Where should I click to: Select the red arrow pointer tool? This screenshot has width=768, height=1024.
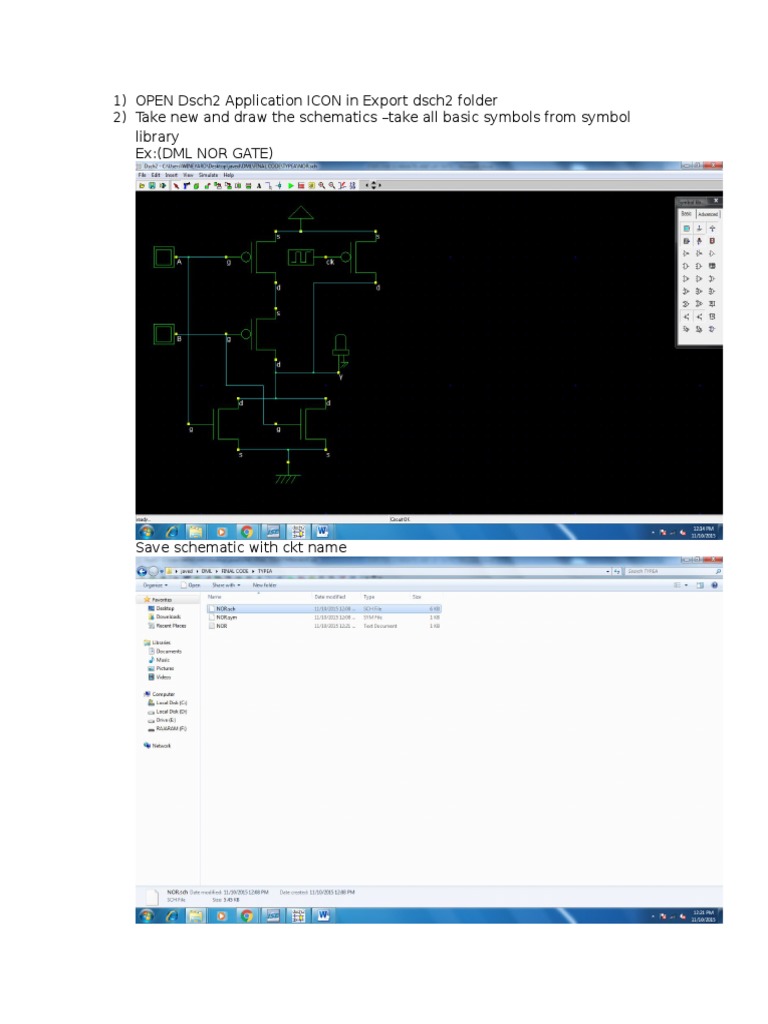coord(175,185)
